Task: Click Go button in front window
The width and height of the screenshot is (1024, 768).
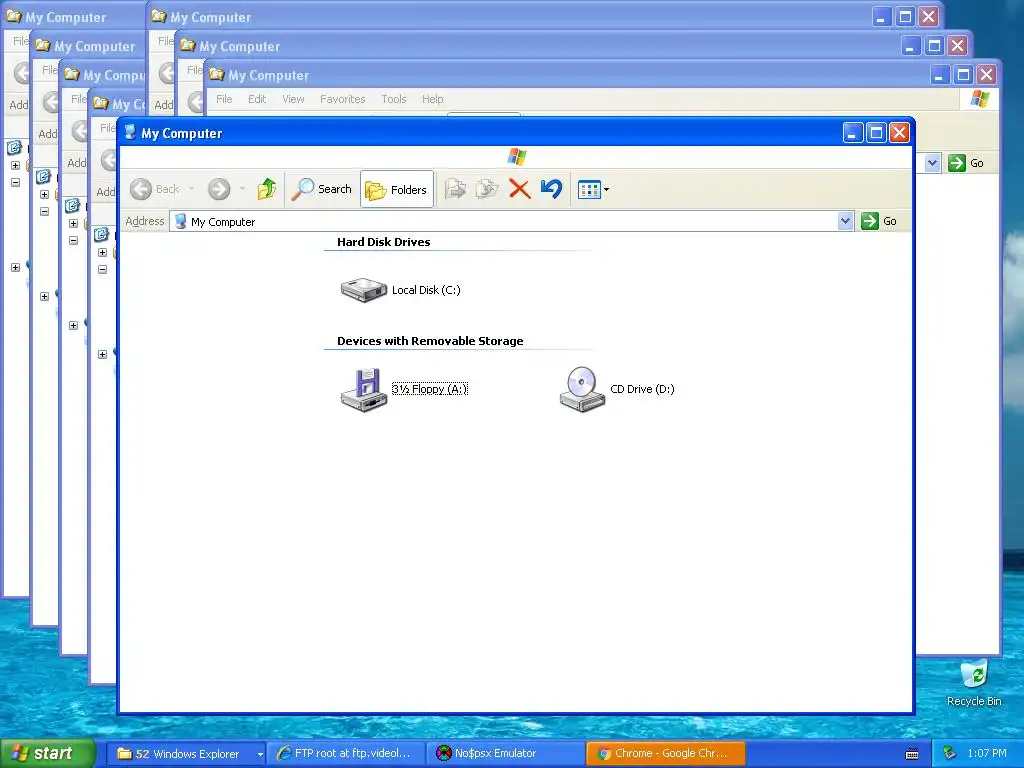Action: [880, 221]
